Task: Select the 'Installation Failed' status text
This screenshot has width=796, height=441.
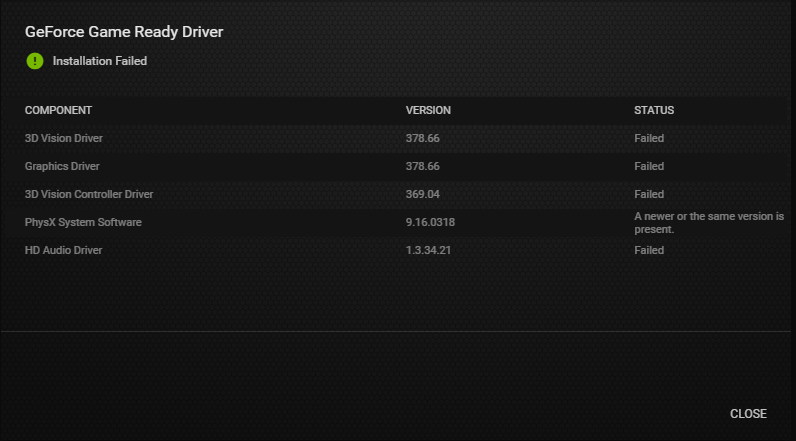Action: pos(100,61)
